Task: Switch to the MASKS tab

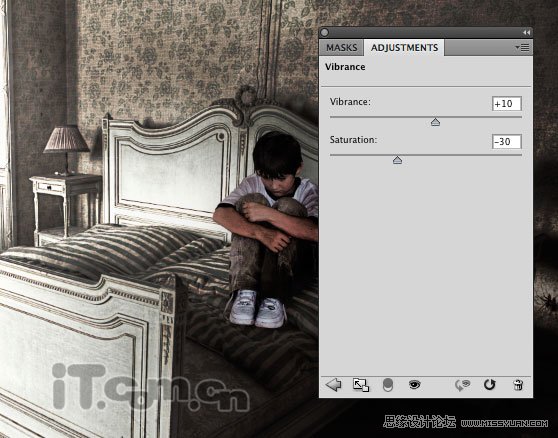Action: (x=341, y=48)
